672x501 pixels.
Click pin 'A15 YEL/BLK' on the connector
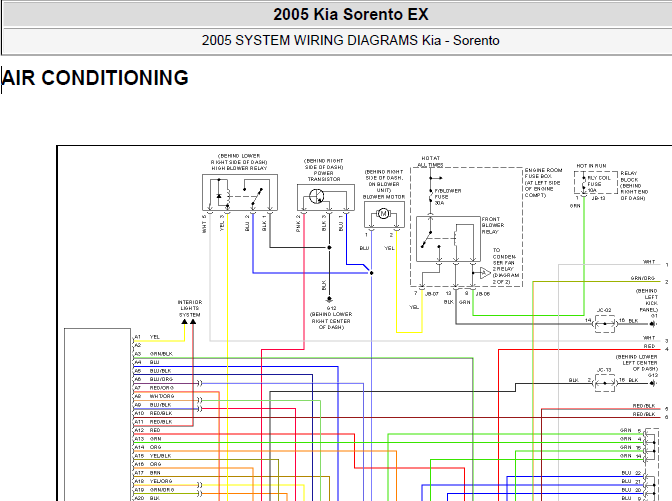pyautogui.click(x=153, y=456)
